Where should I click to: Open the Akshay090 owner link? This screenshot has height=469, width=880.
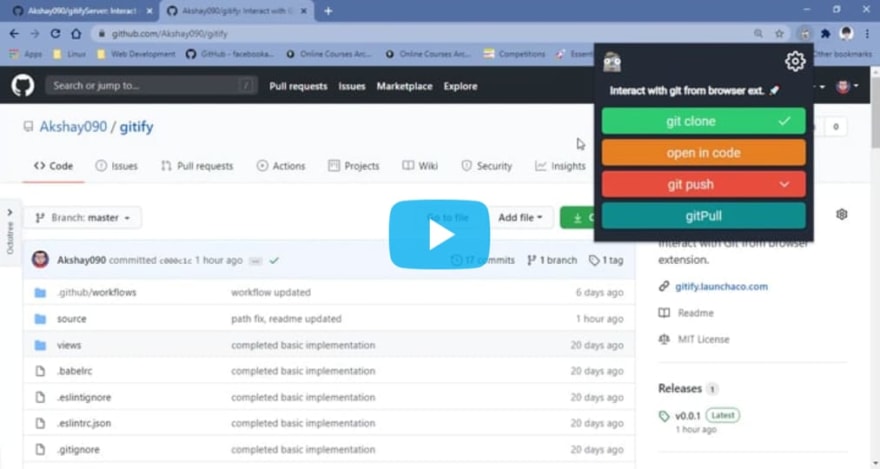click(x=73, y=127)
